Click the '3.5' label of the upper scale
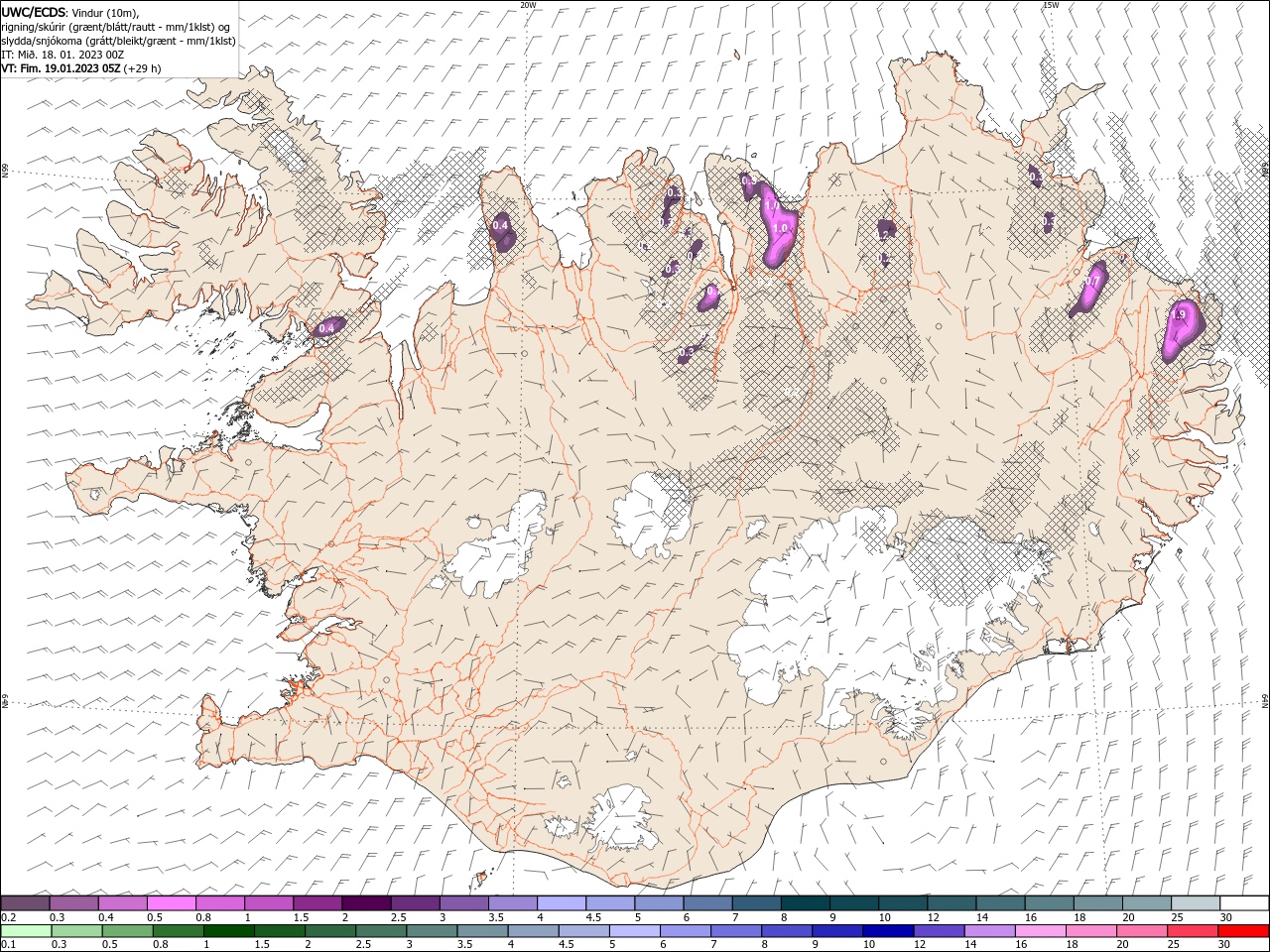Viewport: 1270px width, 952px height. pyautogui.click(x=496, y=917)
